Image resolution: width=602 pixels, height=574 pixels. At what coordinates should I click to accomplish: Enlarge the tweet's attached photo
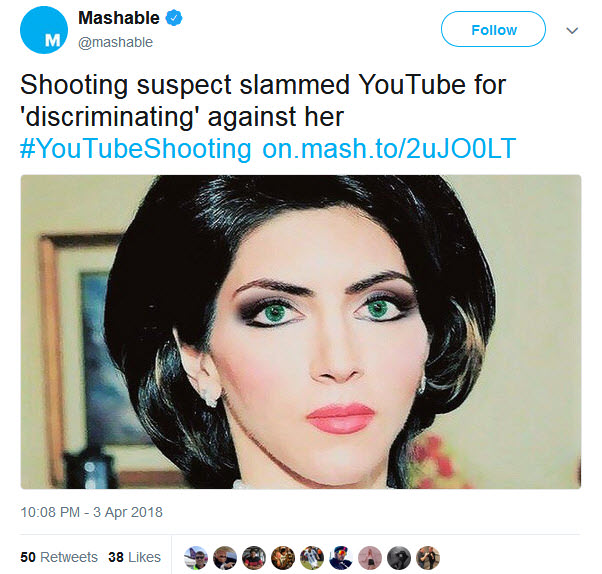point(301,332)
